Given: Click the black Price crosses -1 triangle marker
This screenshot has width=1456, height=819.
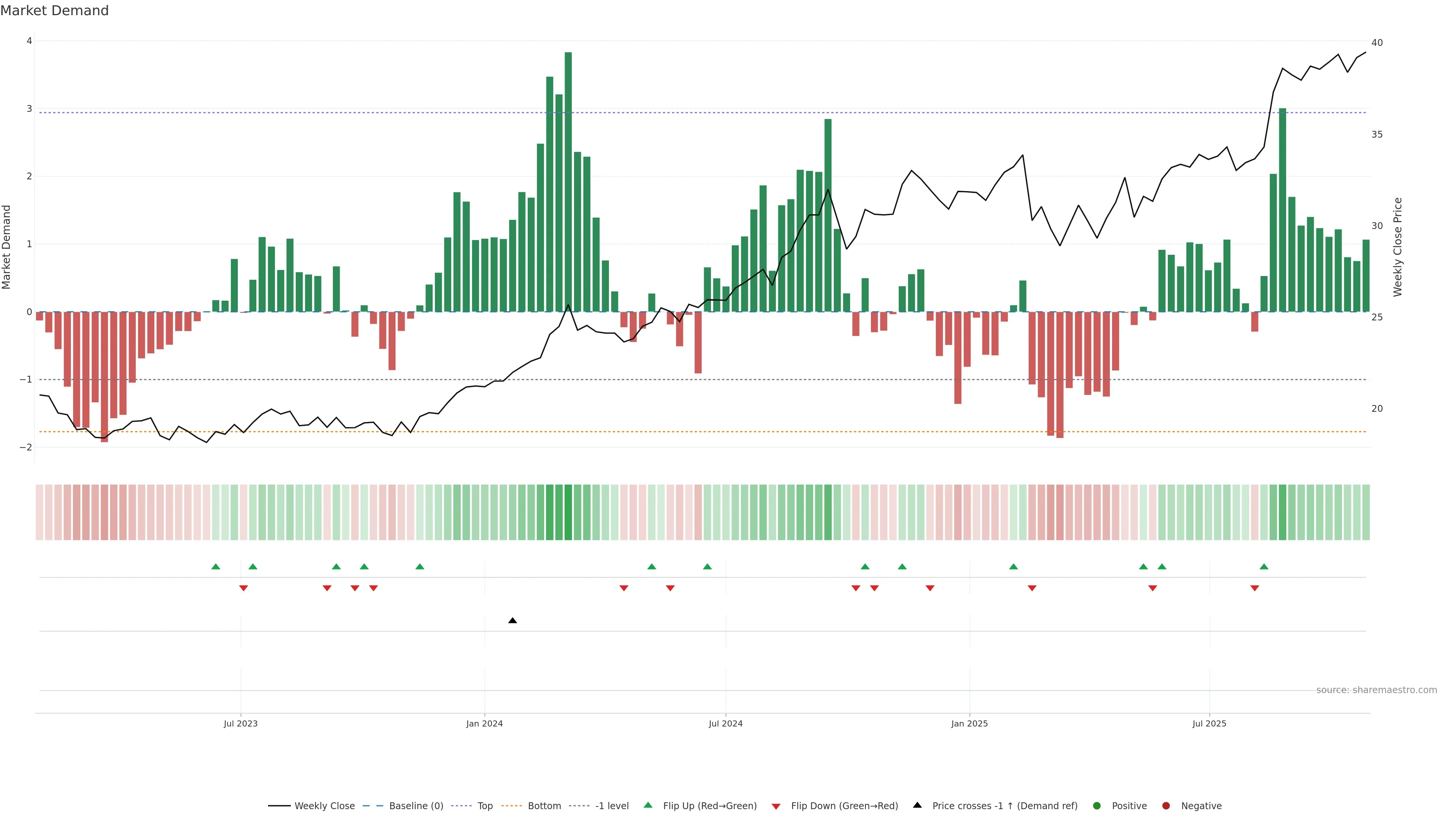Looking at the screenshot, I should [x=512, y=621].
